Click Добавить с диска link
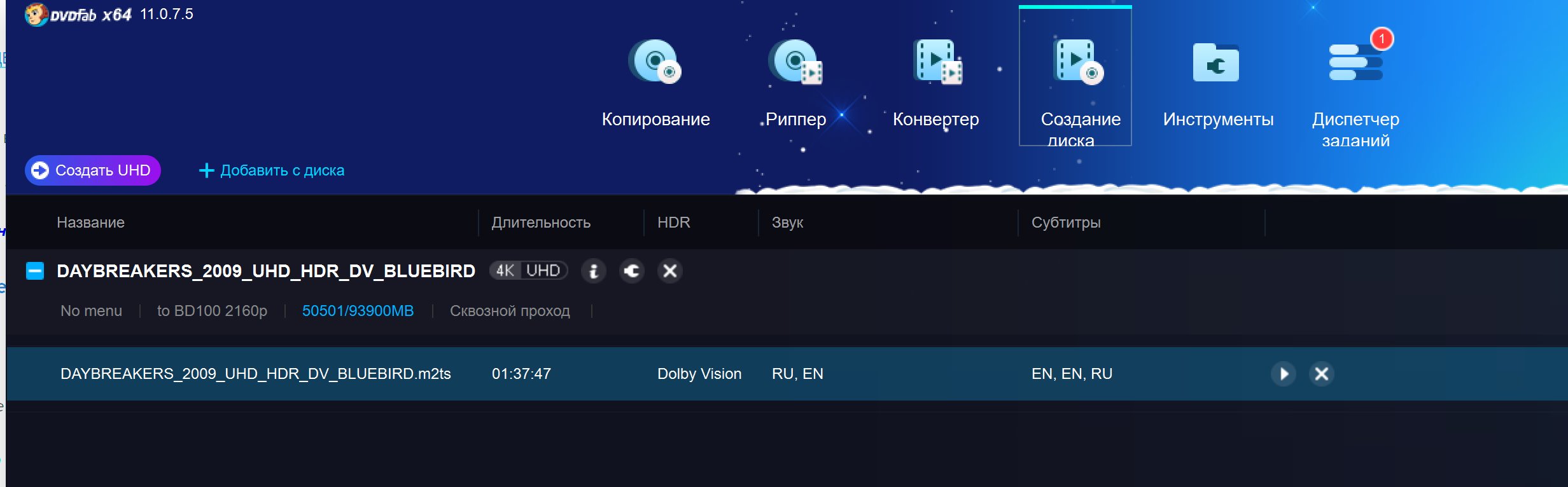The image size is (1568, 487). [x=272, y=170]
